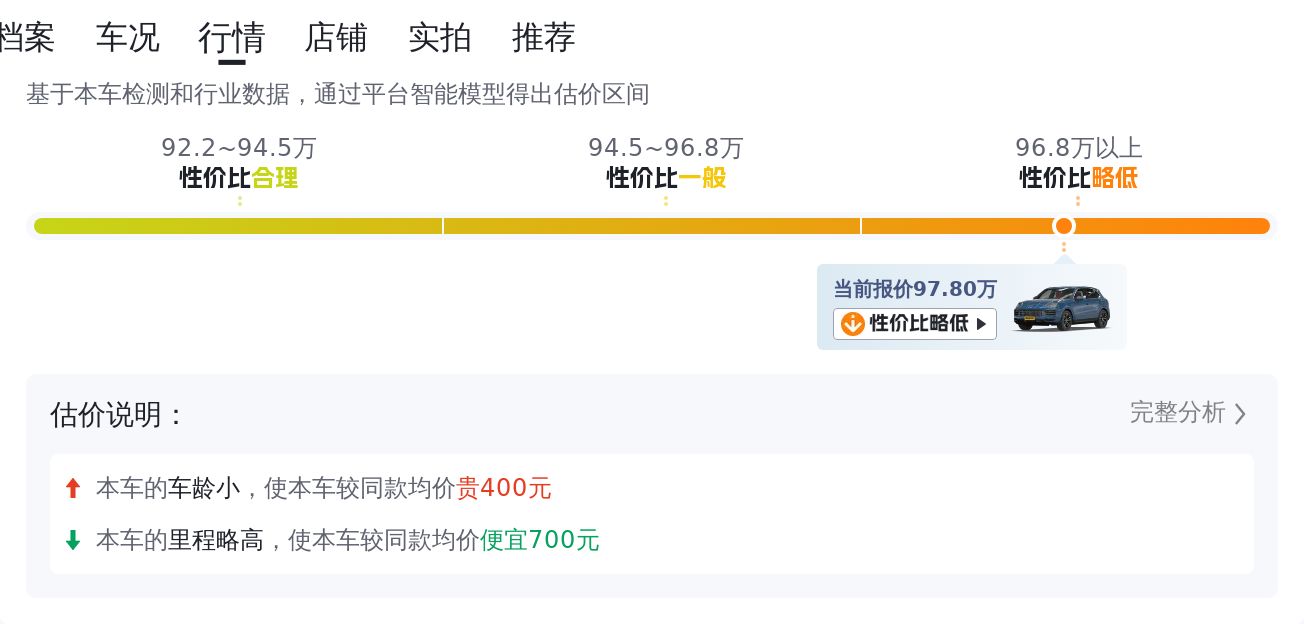
Task: Open 完整分析 link
Action: click(x=1177, y=413)
